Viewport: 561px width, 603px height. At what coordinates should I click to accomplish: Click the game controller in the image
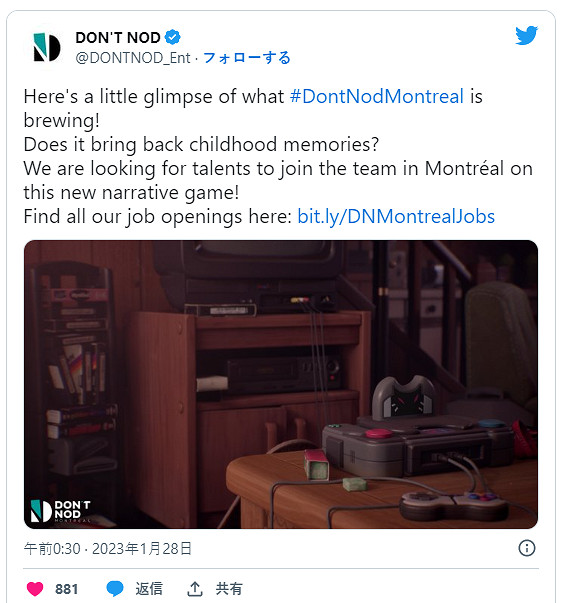pos(454,505)
